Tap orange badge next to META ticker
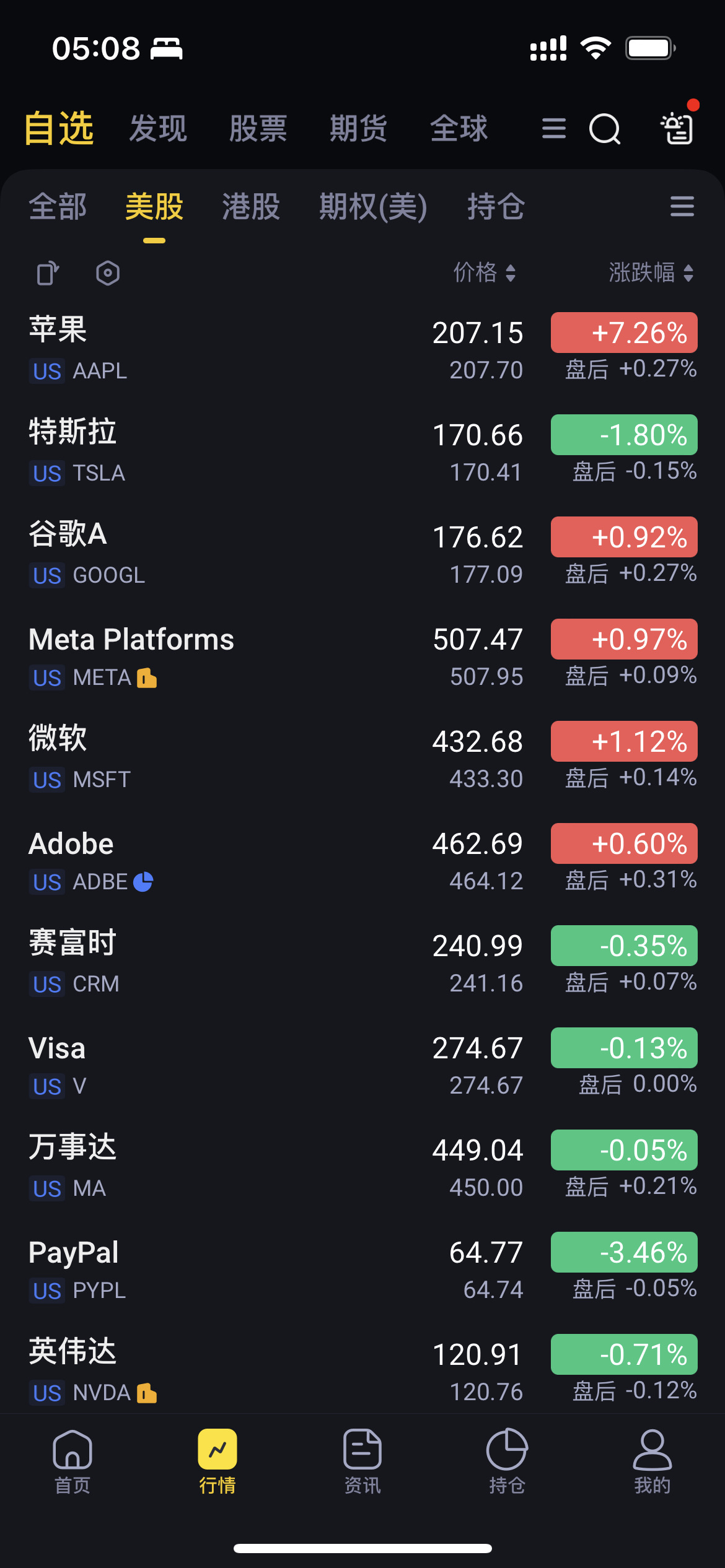The image size is (725, 1568). click(147, 678)
